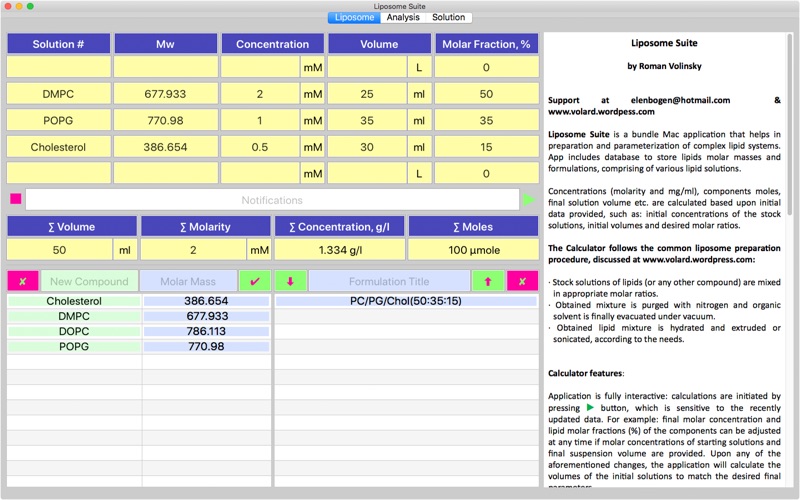This screenshot has height=500, width=800.
Task: Click the Notifications text field
Action: [272, 200]
